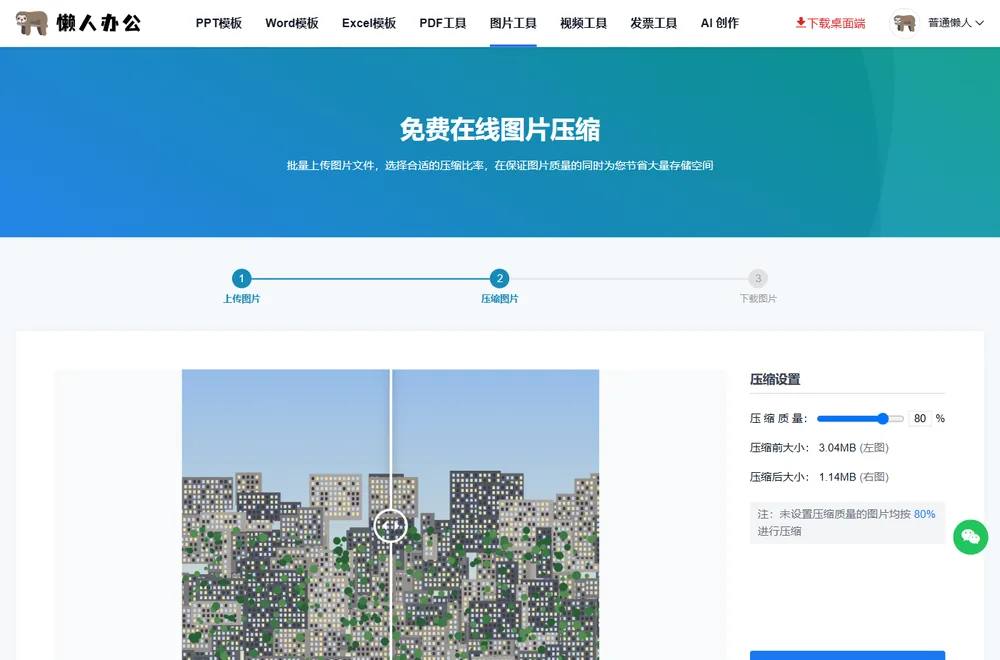Click the 免费在线图片压缩 title
1000x660 pixels.
500,129
